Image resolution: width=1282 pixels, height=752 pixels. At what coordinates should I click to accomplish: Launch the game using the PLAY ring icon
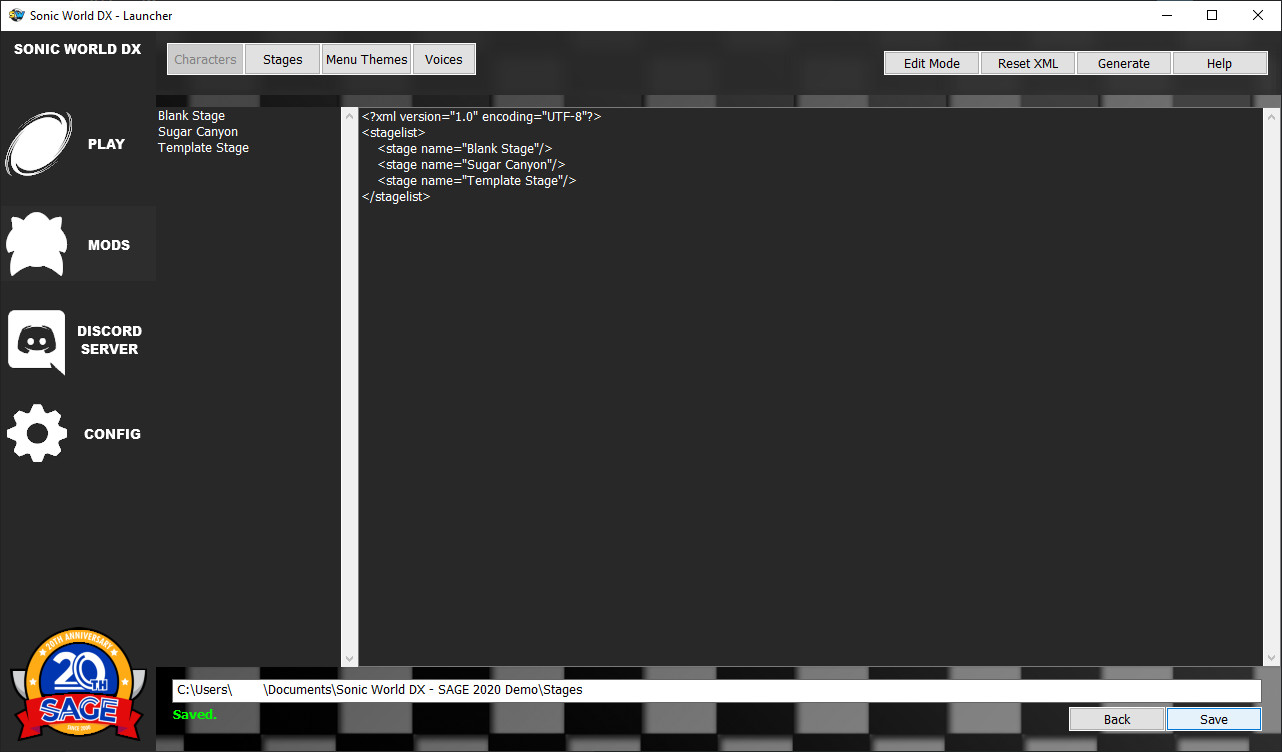click(40, 143)
